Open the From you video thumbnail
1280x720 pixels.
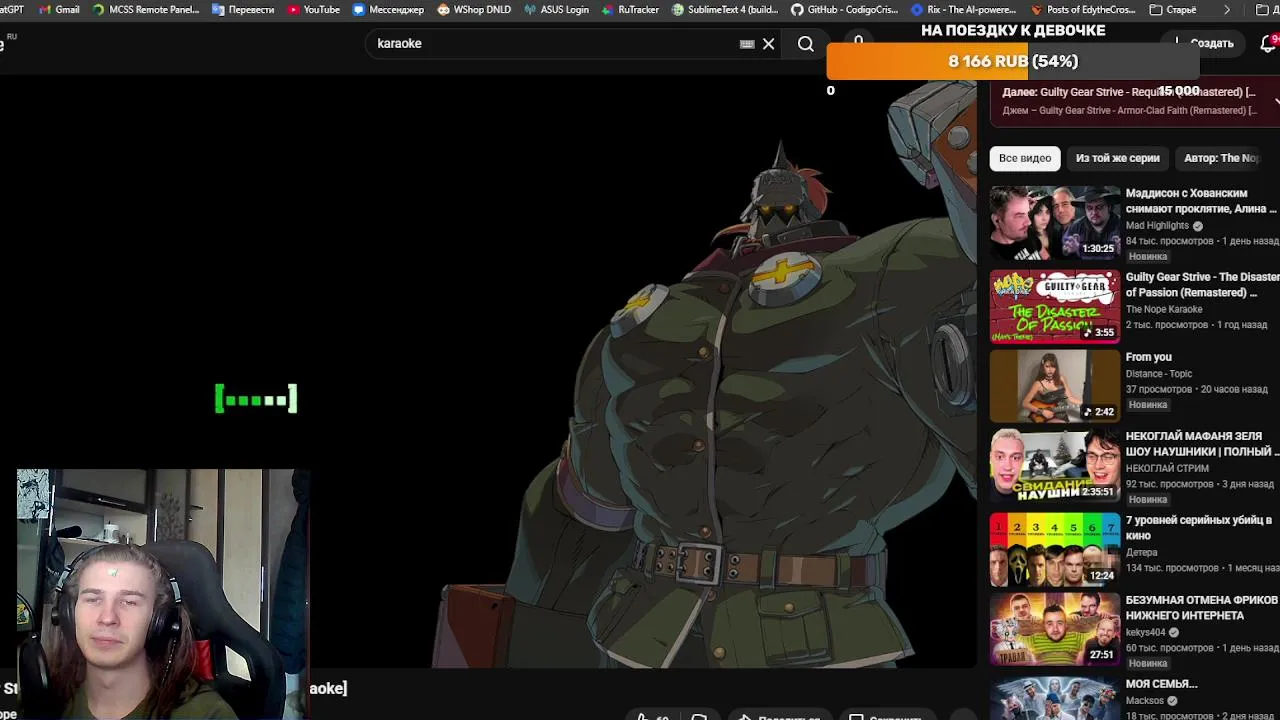[x=1055, y=386]
